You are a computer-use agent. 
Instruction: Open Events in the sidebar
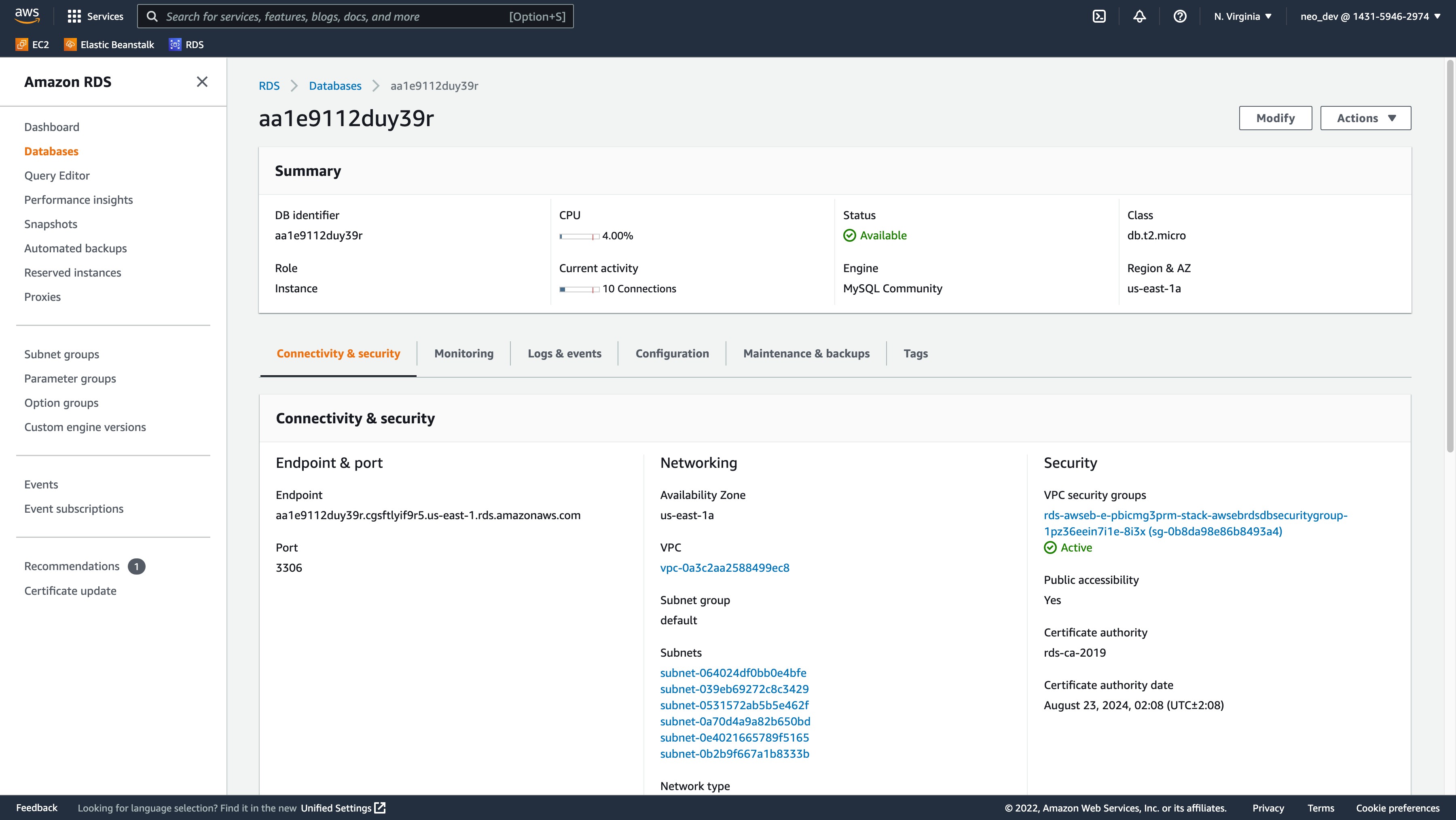click(x=41, y=484)
